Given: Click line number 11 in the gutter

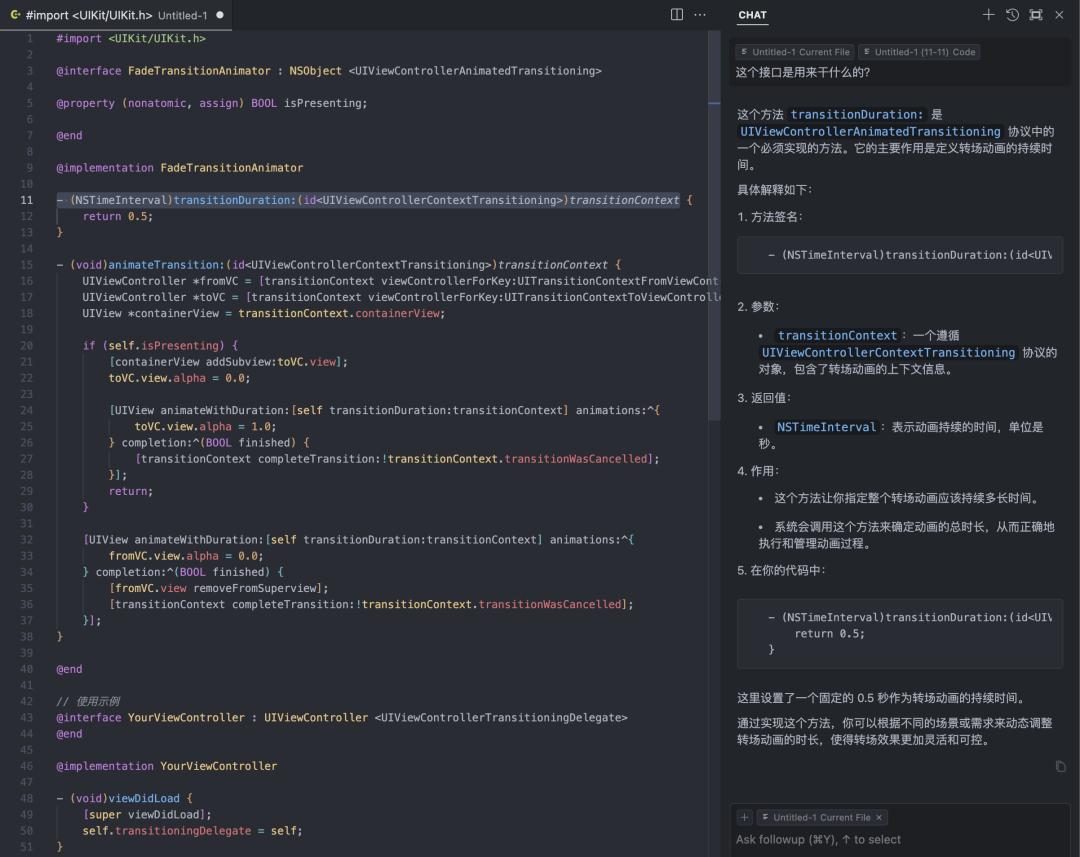Looking at the screenshot, I should 27,200.
